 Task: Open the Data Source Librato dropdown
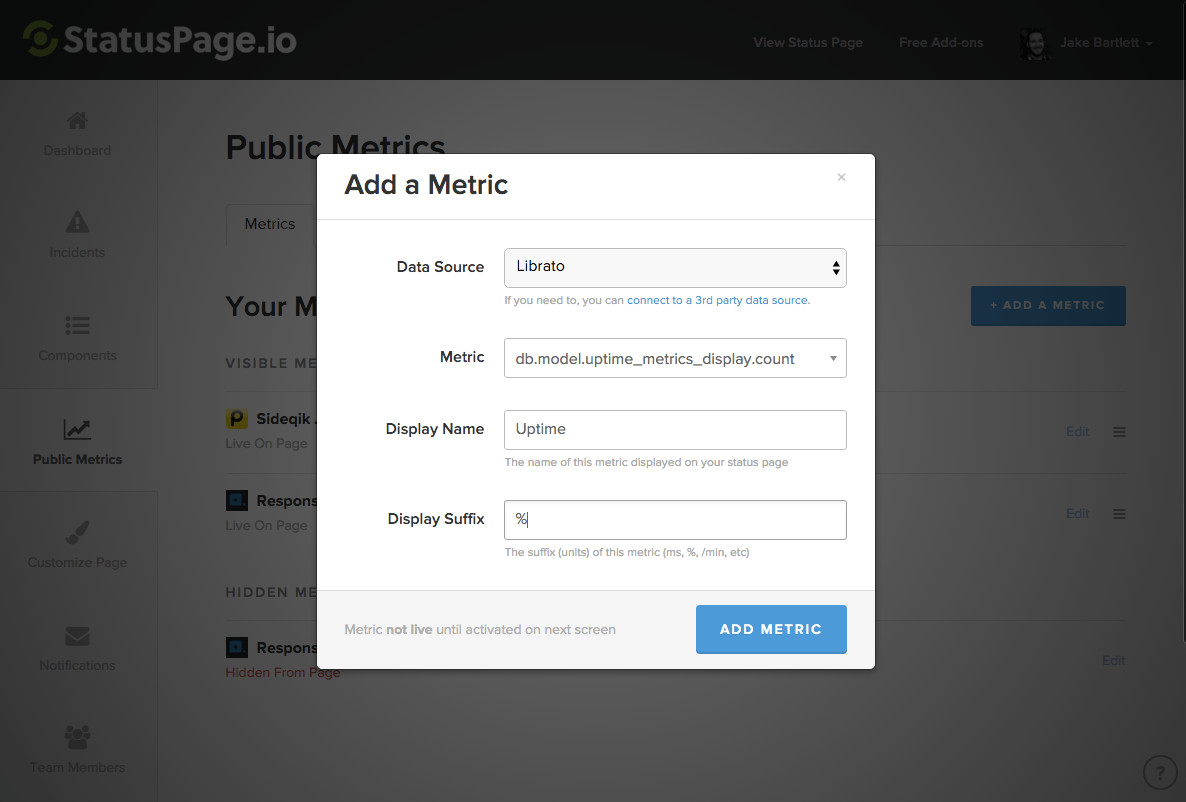click(675, 268)
